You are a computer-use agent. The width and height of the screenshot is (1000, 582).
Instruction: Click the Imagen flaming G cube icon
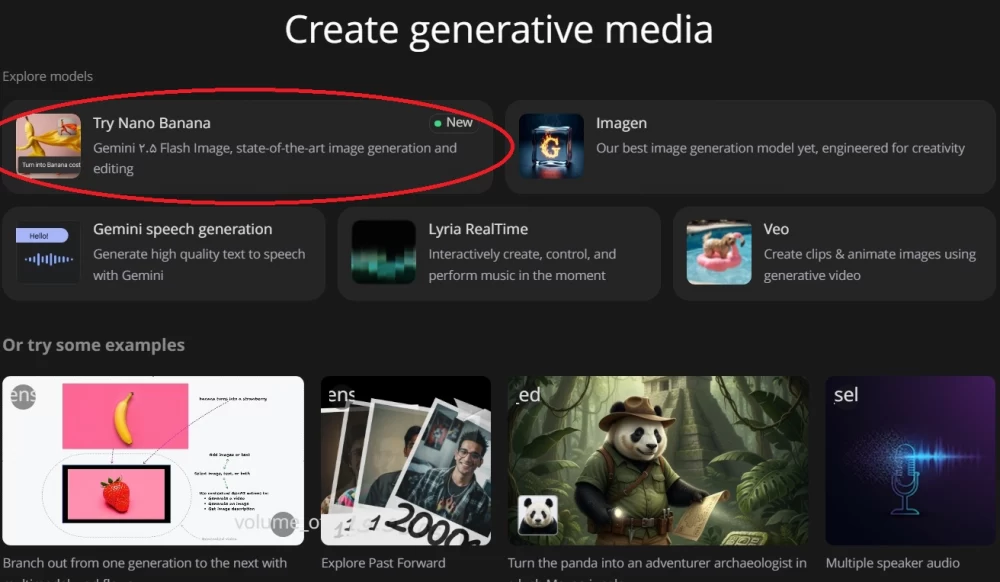click(x=551, y=146)
